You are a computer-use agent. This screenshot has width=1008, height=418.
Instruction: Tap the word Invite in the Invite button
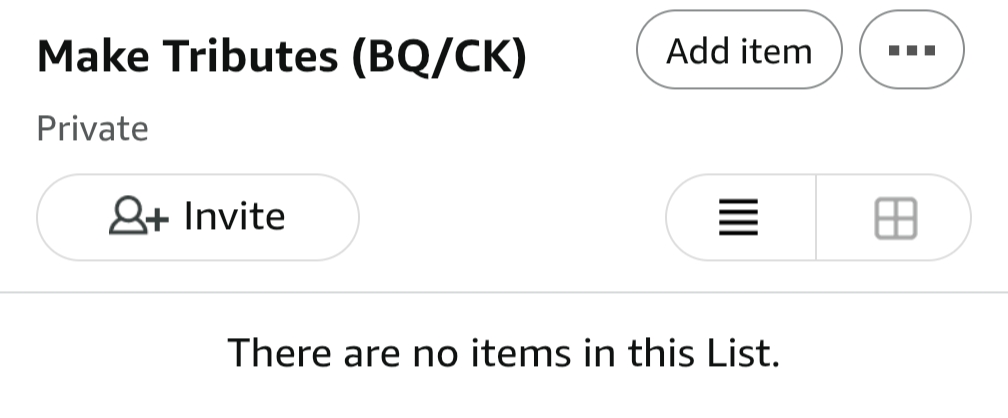tap(234, 217)
